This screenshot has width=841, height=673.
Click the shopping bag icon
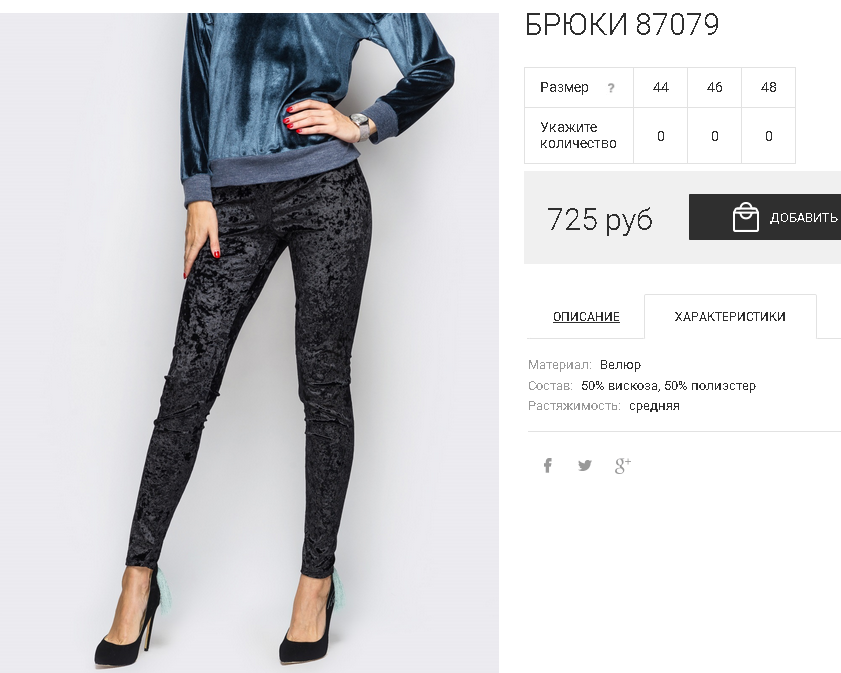point(746,217)
